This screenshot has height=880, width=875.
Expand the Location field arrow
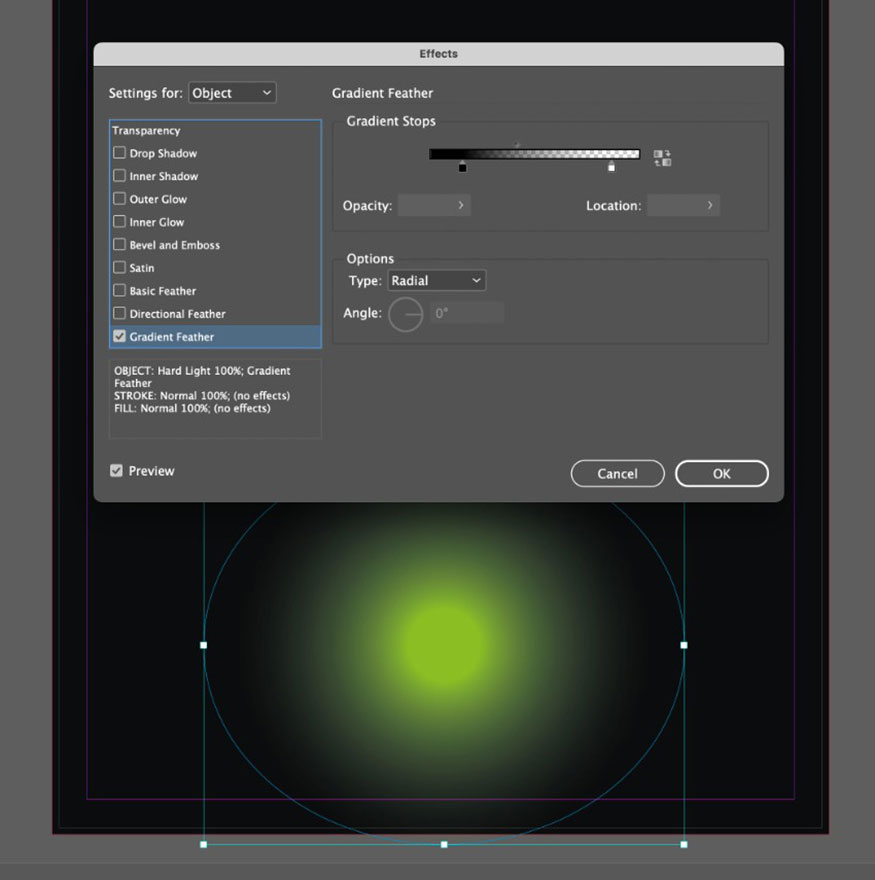tap(710, 205)
